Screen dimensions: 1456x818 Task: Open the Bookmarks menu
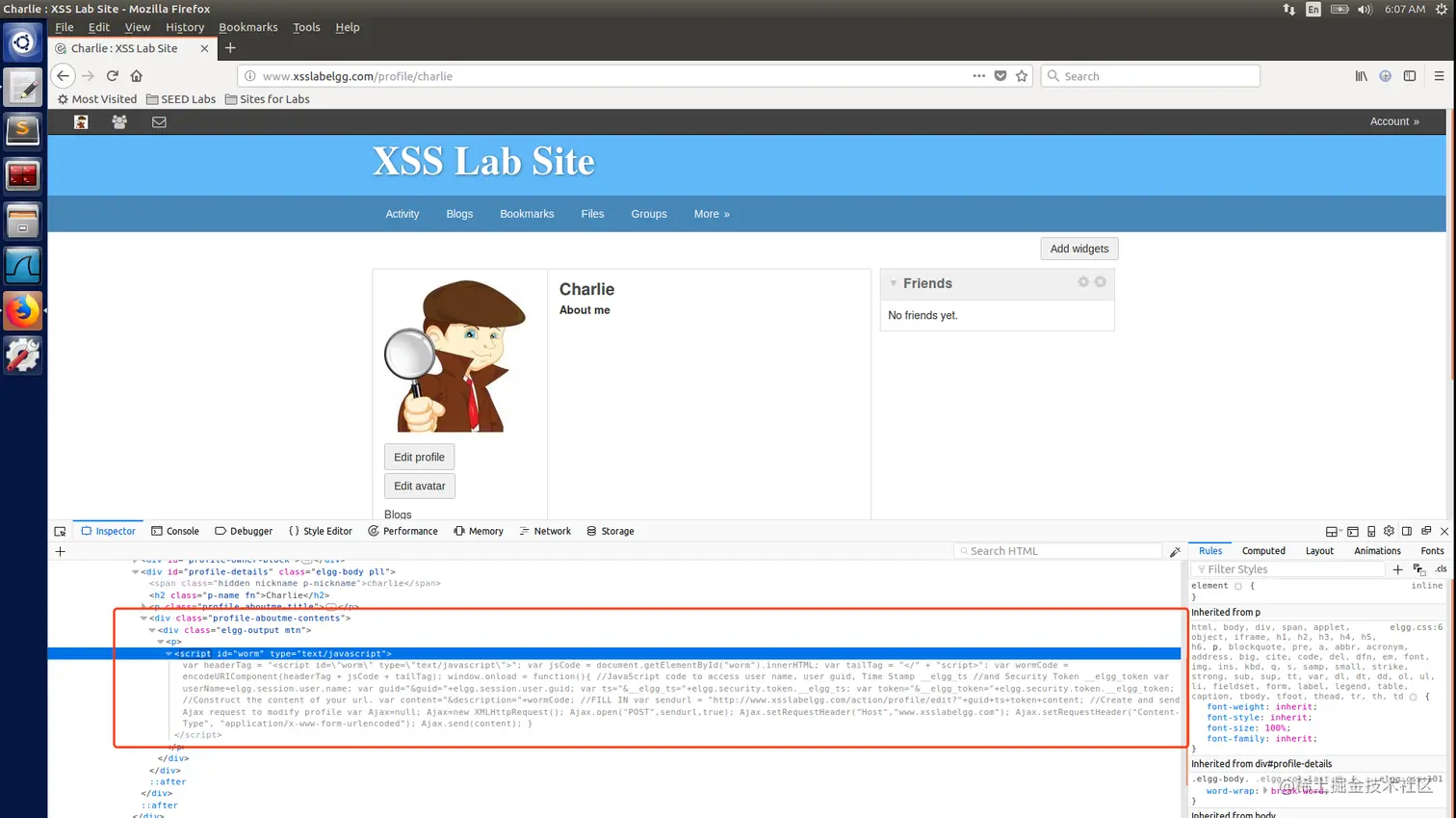(x=248, y=27)
